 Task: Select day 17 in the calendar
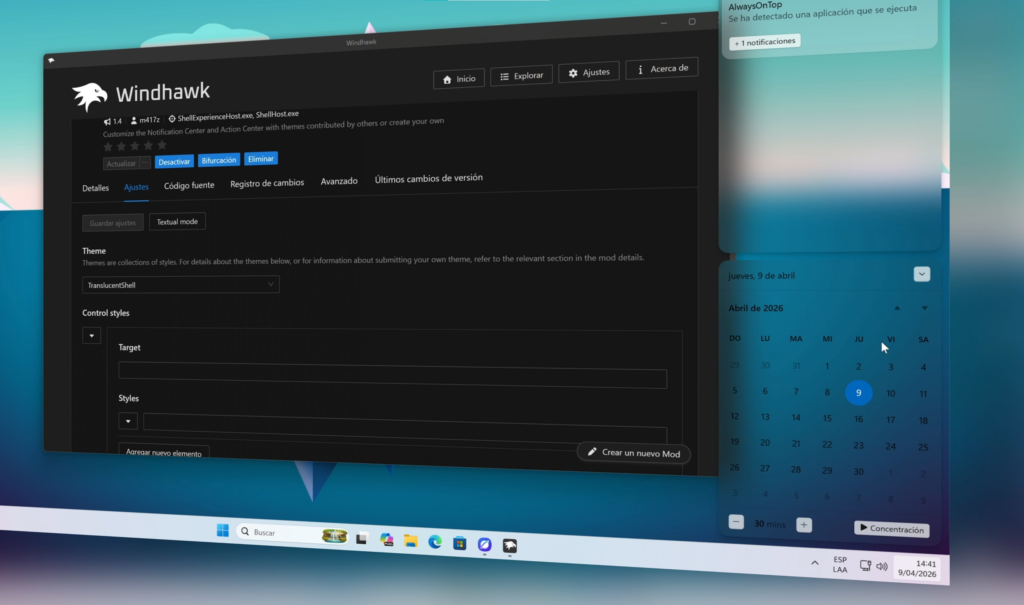[890, 419]
